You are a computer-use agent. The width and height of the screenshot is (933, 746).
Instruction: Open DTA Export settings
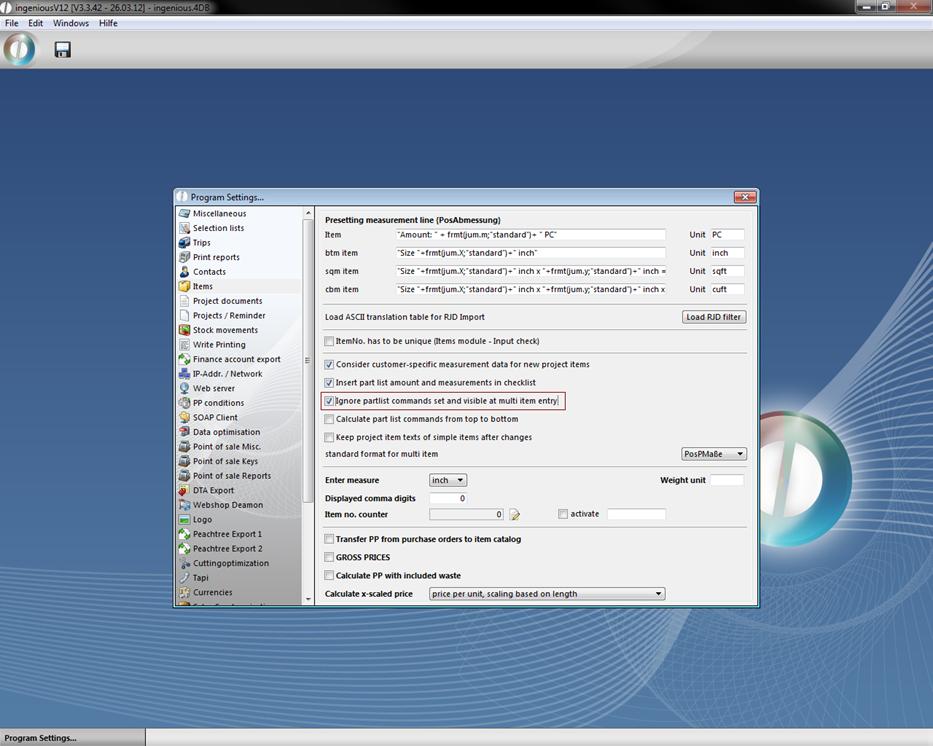click(x=213, y=490)
